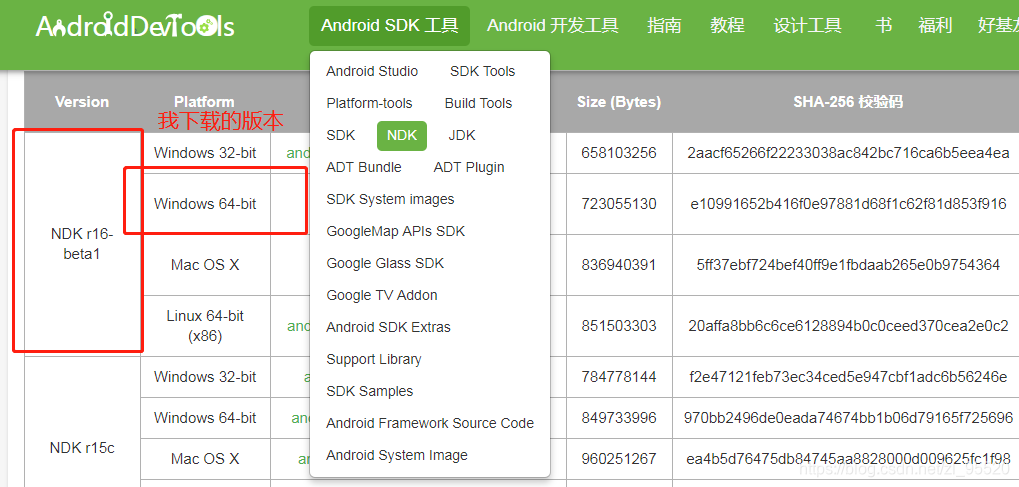The width and height of the screenshot is (1019, 487).
Task: Click the Platform column header
Action: pyautogui.click(x=204, y=102)
